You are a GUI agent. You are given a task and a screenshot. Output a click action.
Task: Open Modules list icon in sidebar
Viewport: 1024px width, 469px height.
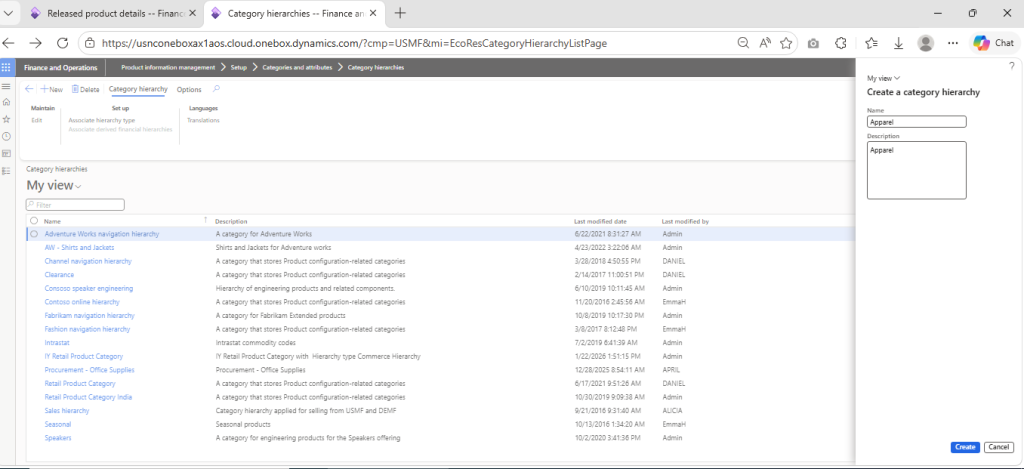click(7, 170)
